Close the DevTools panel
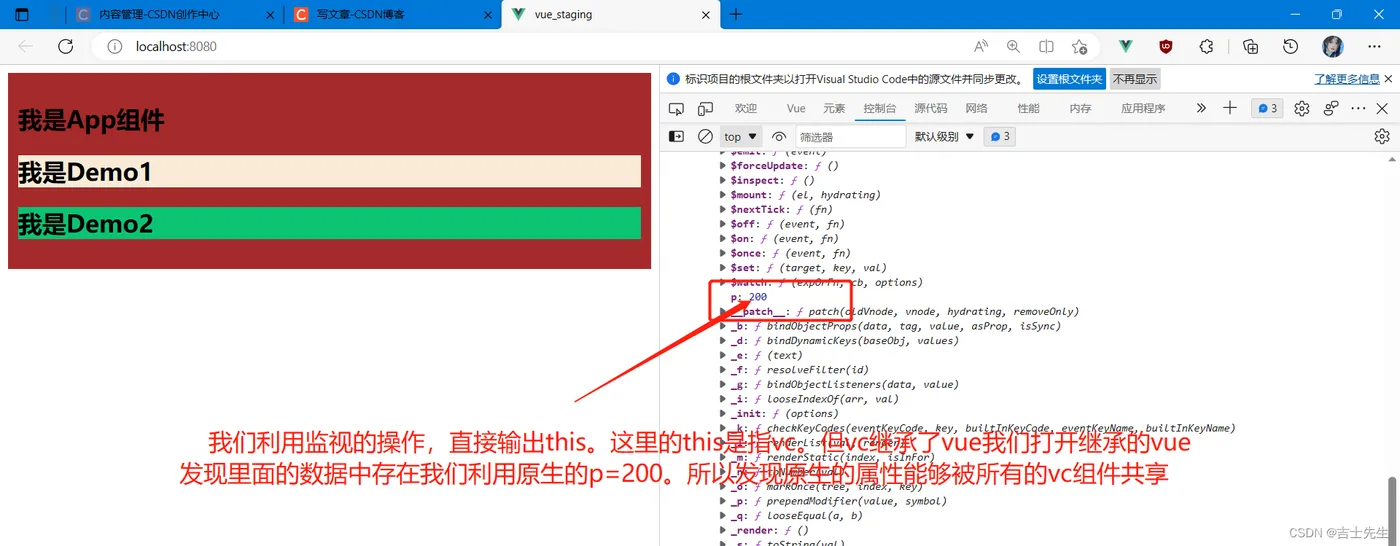 coord(1383,108)
